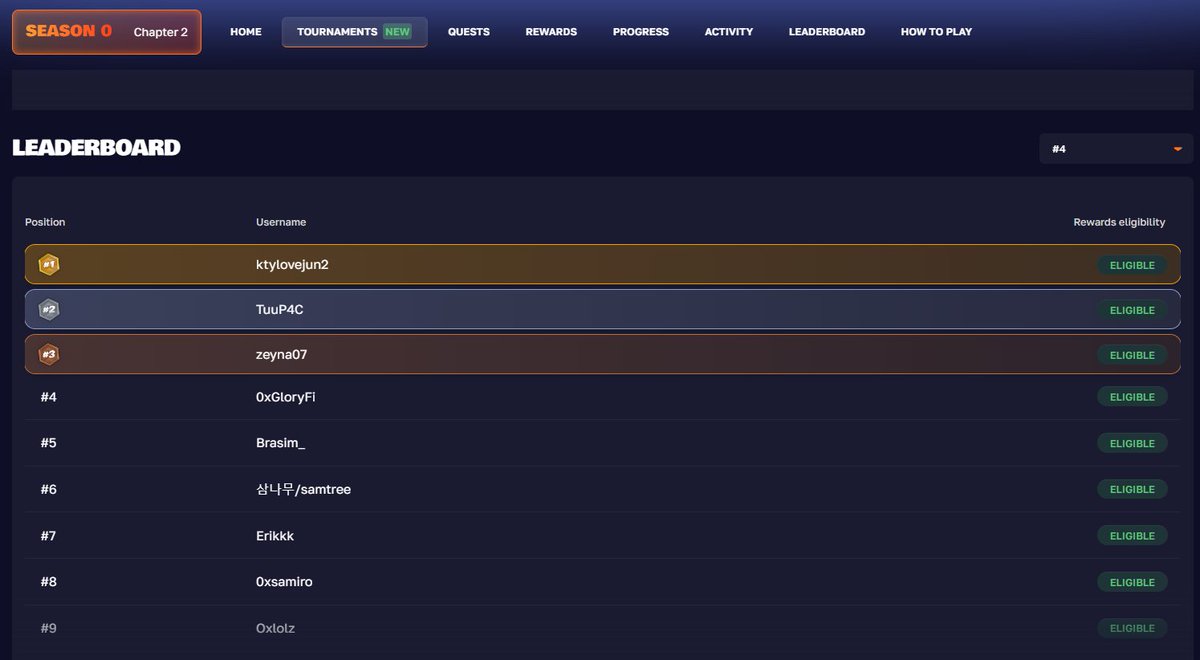Click the #3 bronze rank badge icon
This screenshot has width=1200, height=660.
pyautogui.click(x=49, y=355)
